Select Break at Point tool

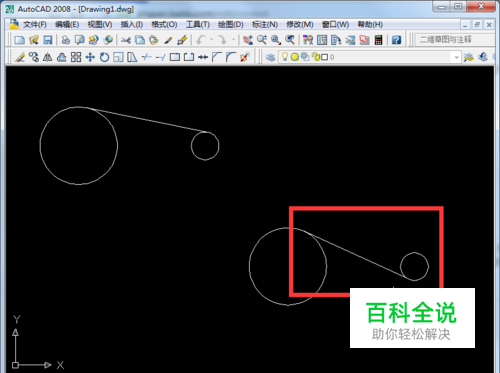tap(175, 57)
